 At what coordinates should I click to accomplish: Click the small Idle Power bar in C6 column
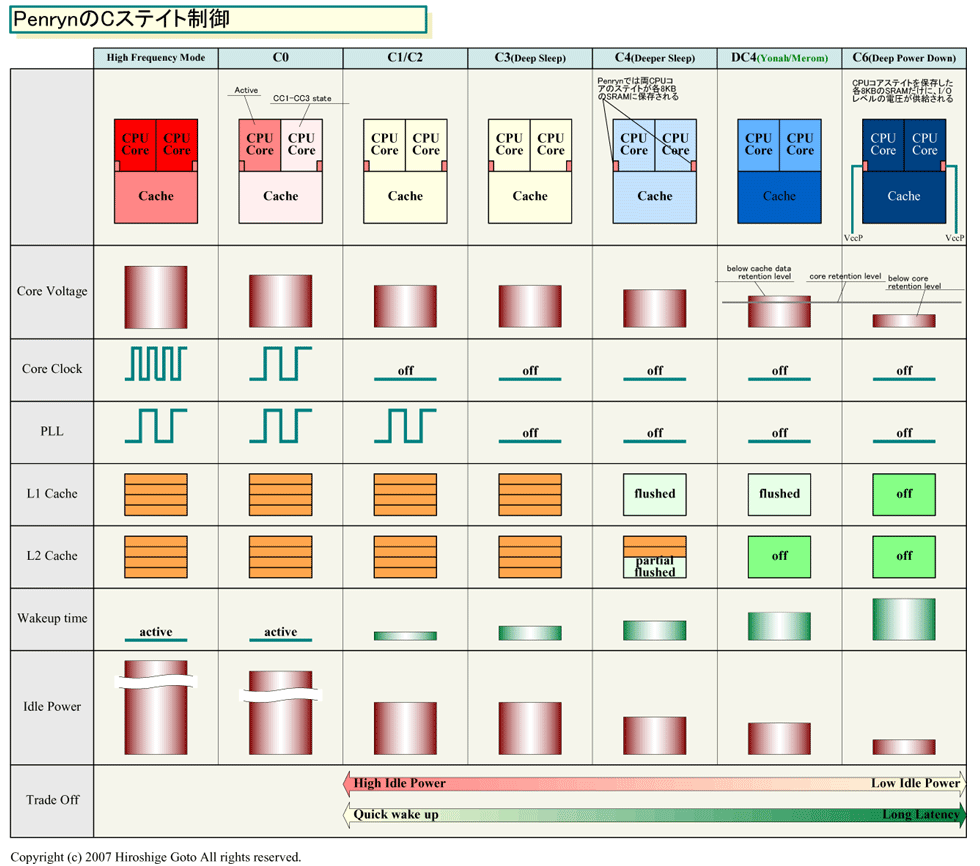click(904, 747)
